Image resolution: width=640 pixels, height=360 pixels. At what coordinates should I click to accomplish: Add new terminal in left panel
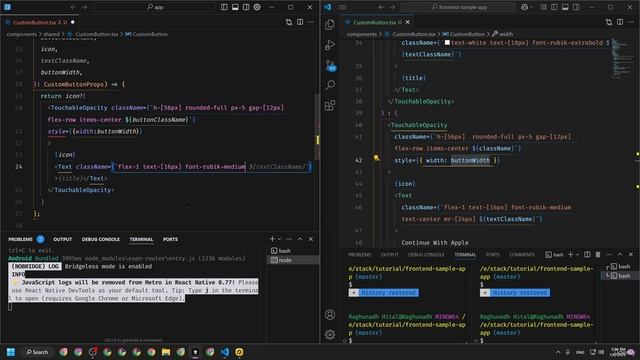(272, 239)
